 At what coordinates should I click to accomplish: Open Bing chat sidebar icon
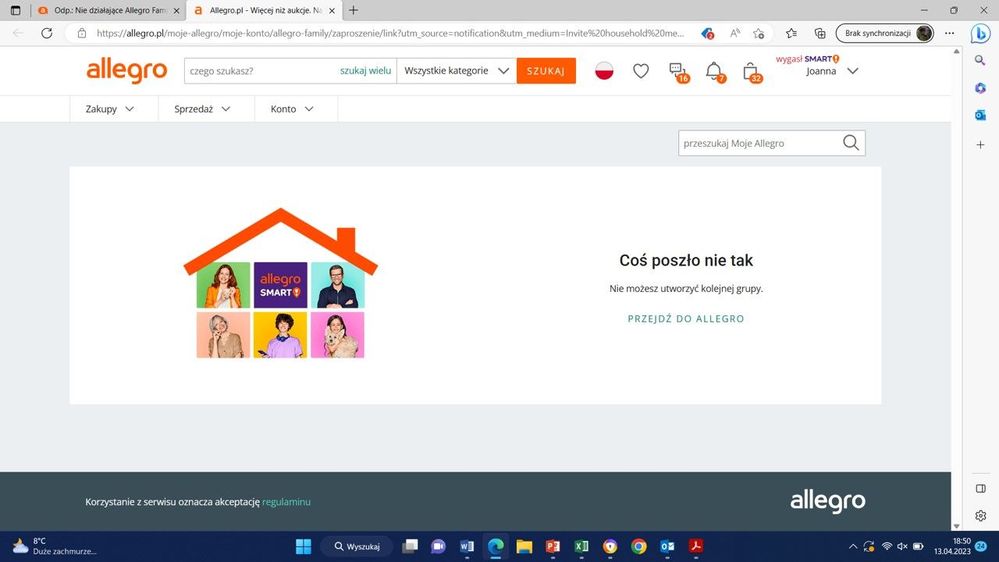point(981,33)
